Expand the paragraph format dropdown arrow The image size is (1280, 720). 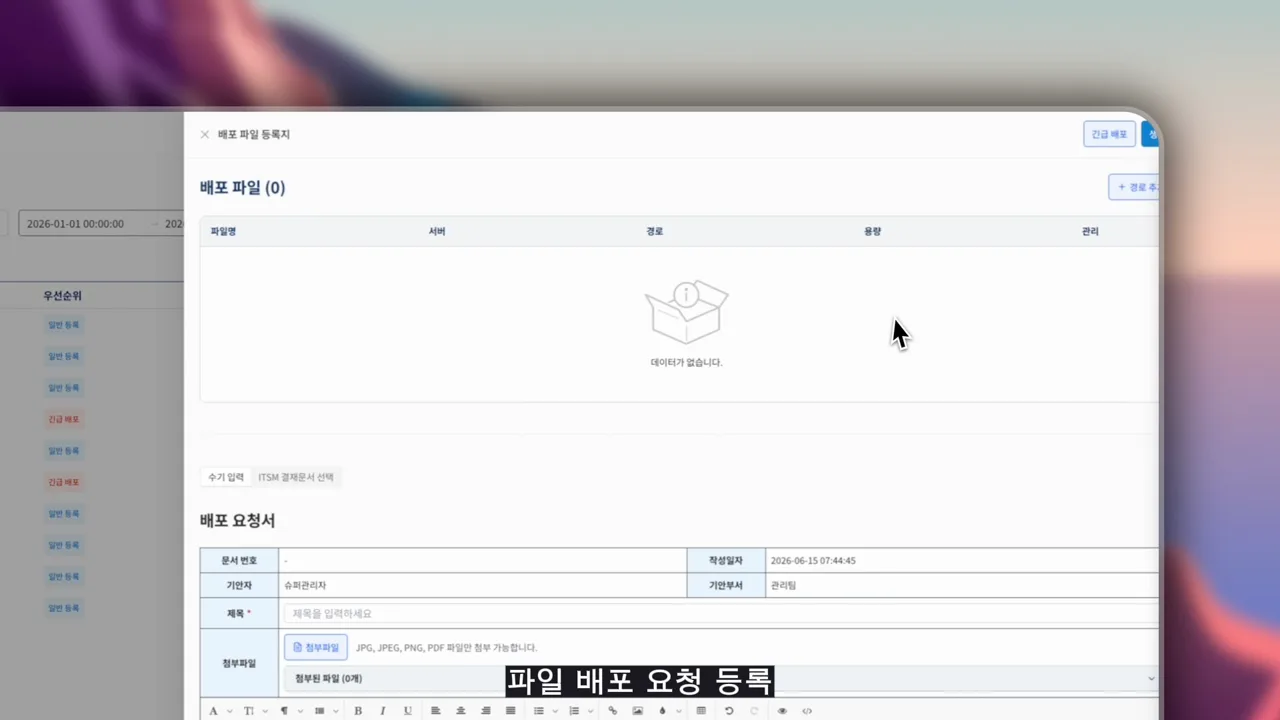click(301, 711)
